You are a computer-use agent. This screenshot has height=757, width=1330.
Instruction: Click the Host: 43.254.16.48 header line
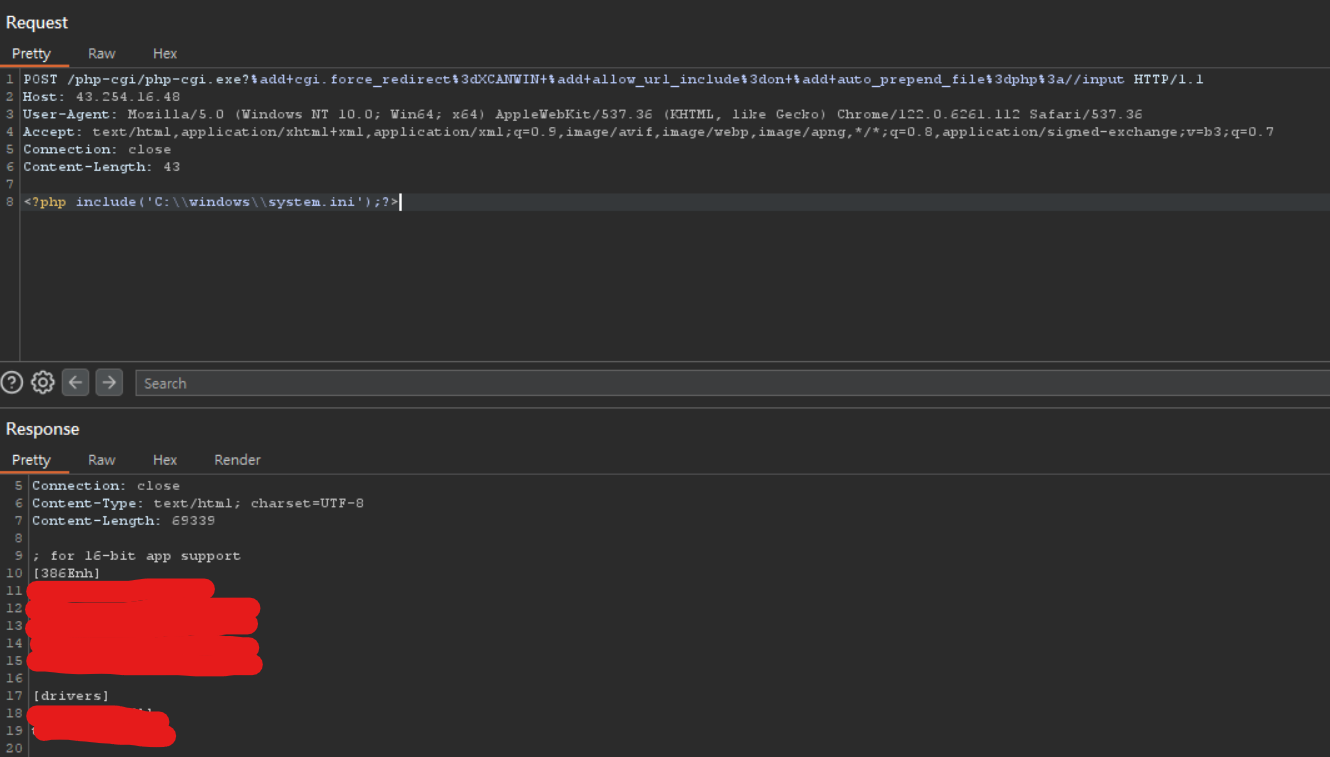[x=102, y=97]
